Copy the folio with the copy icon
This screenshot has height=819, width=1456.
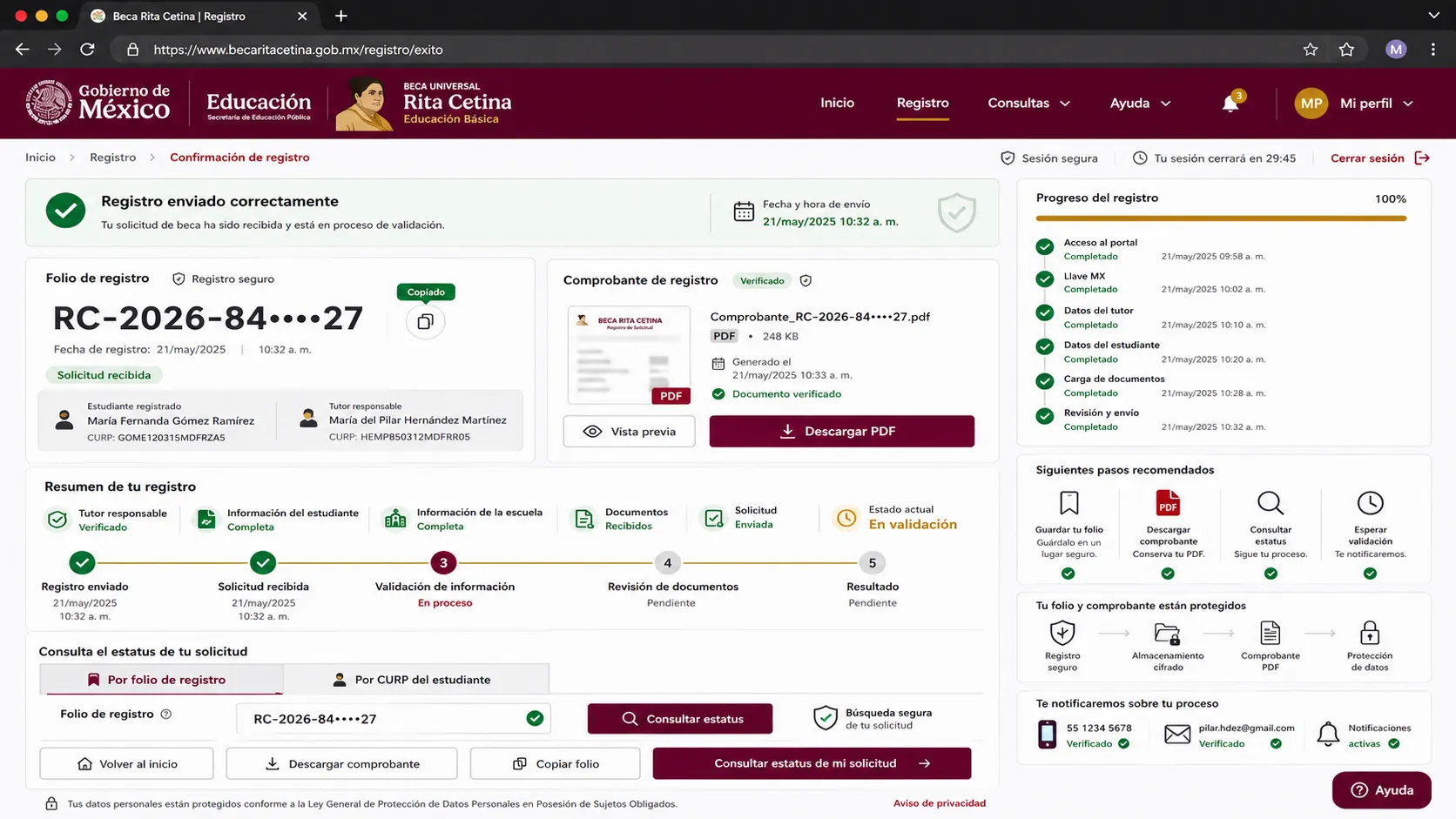coord(425,322)
